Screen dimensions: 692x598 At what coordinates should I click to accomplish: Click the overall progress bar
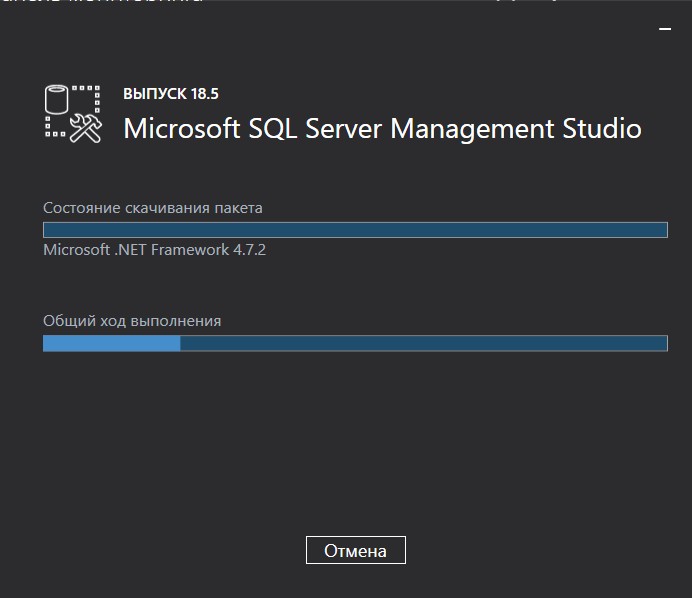(355, 343)
